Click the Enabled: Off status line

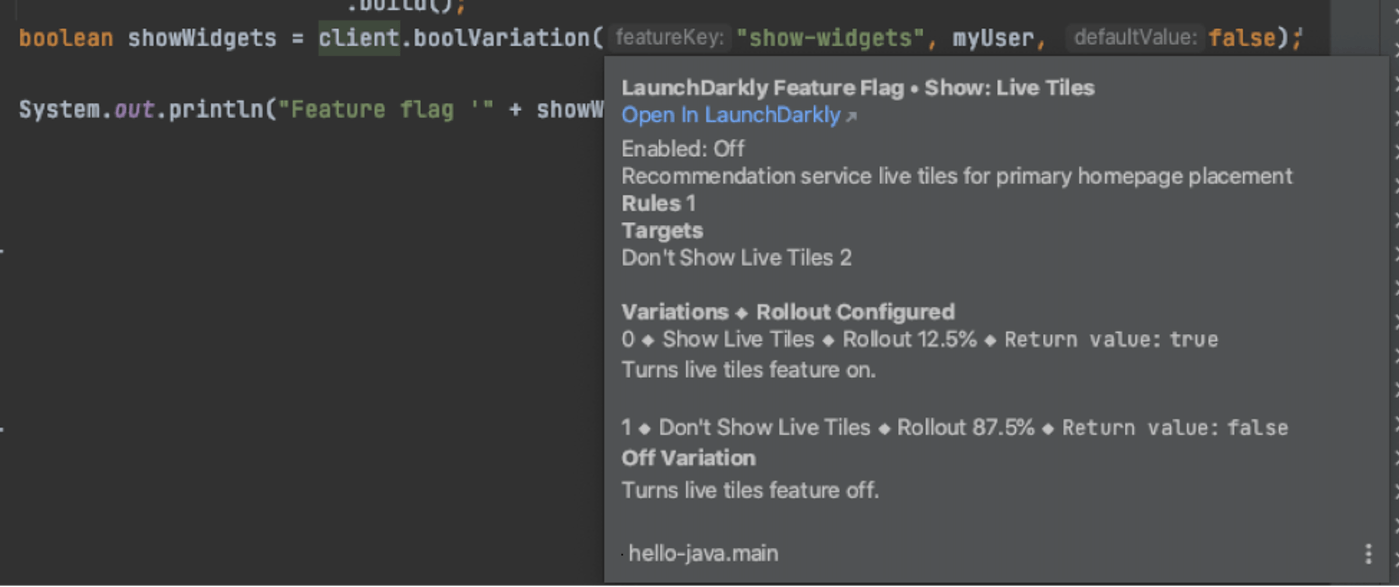tap(683, 149)
